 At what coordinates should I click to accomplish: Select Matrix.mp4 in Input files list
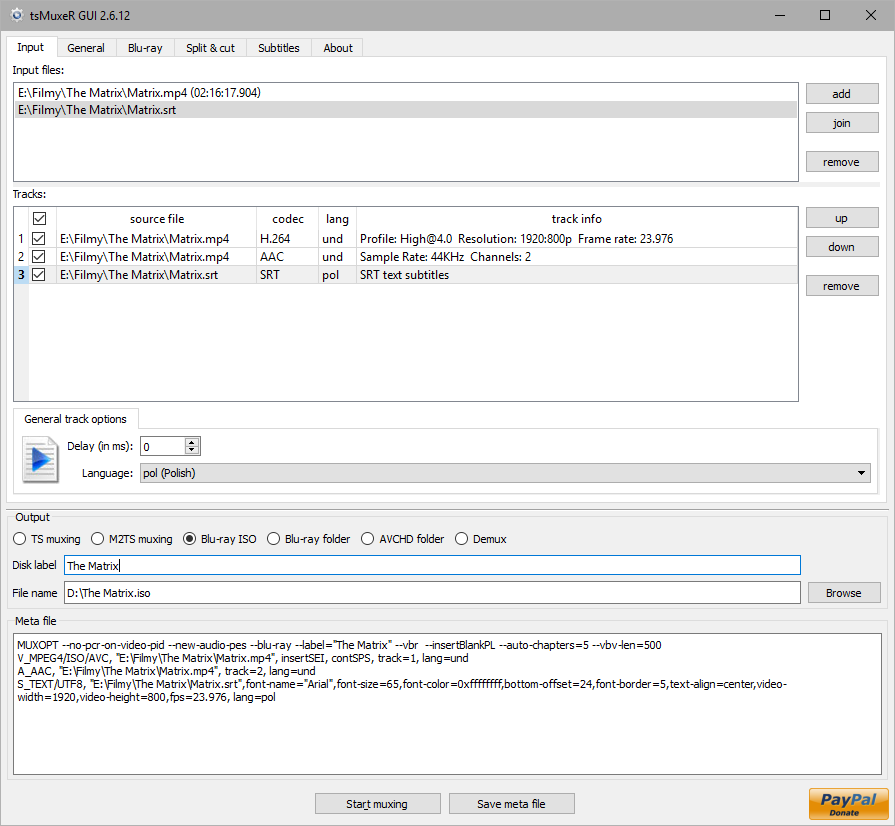(406, 92)
